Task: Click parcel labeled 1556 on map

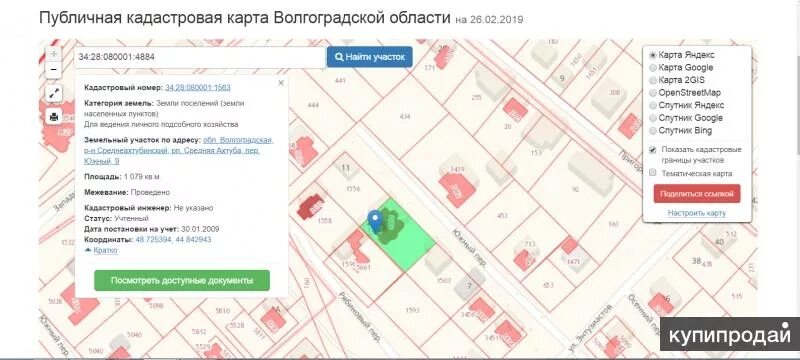Action: [353, 189]
